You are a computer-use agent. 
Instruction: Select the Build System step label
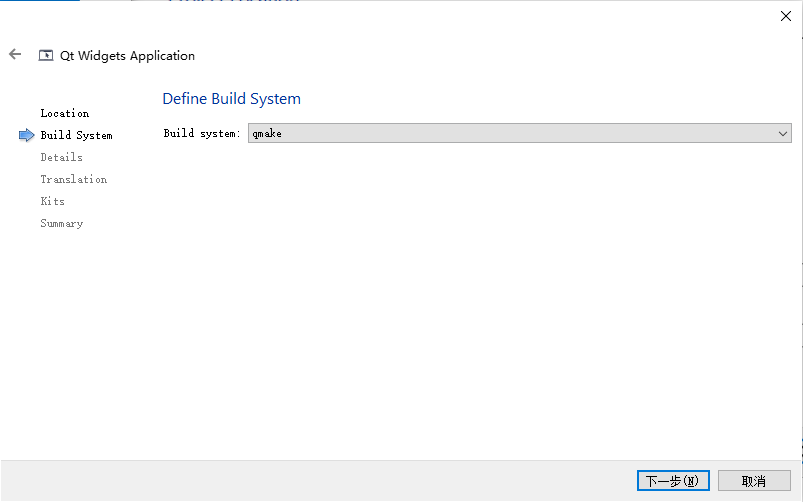pos(76,135)
